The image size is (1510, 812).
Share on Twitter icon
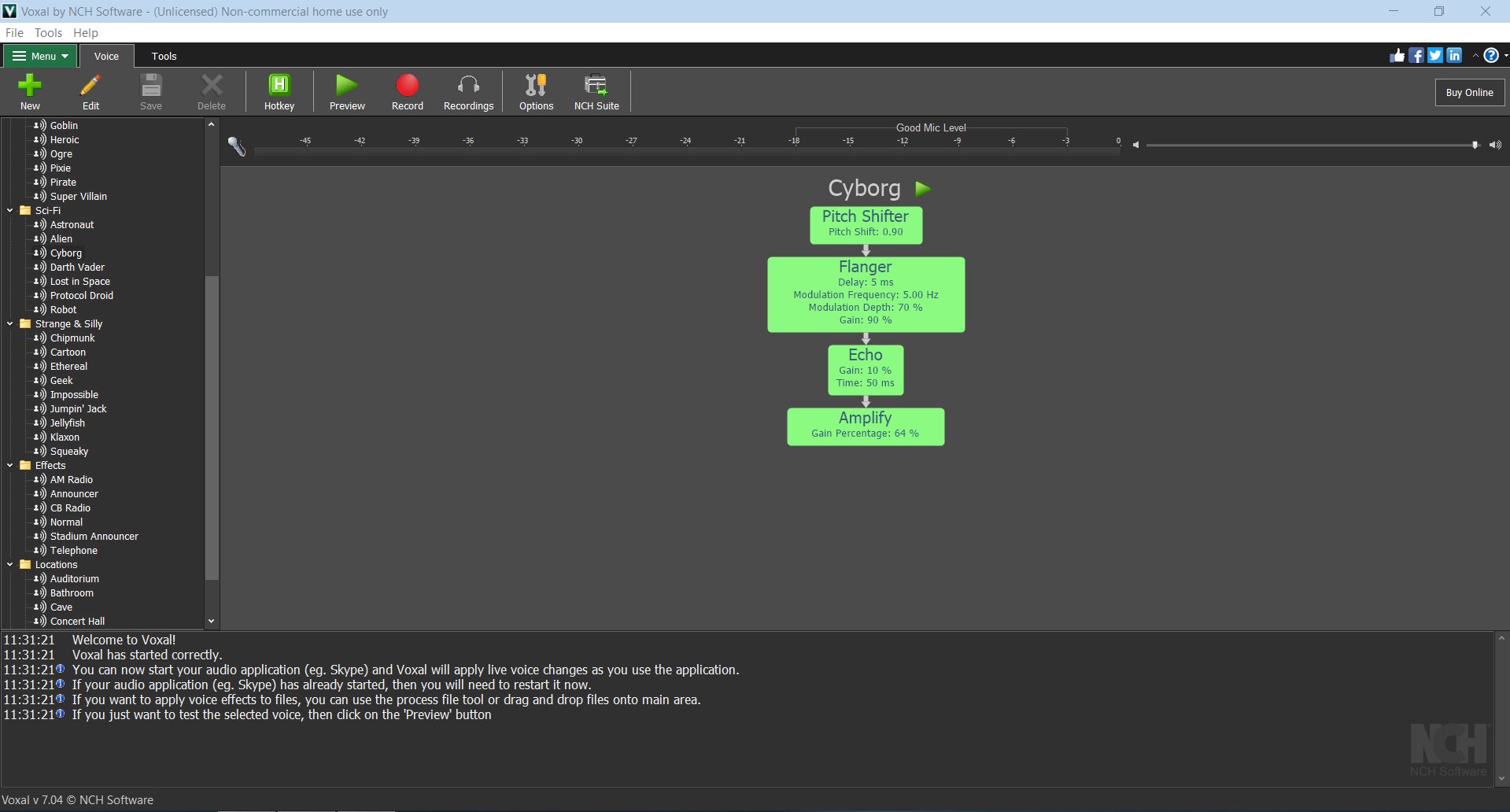1435,55
